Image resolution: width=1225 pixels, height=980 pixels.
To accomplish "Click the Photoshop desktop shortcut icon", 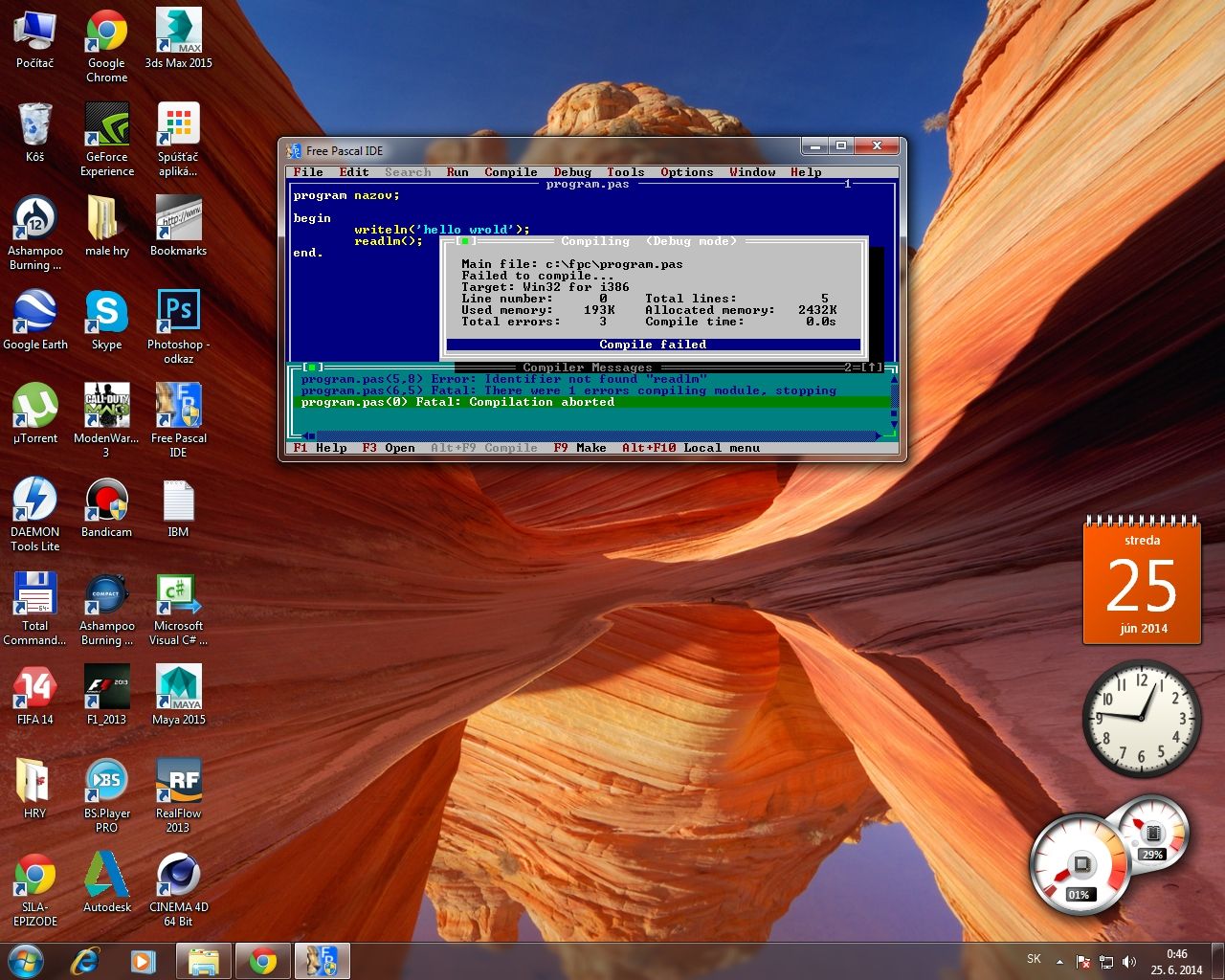I will (178, 313).
